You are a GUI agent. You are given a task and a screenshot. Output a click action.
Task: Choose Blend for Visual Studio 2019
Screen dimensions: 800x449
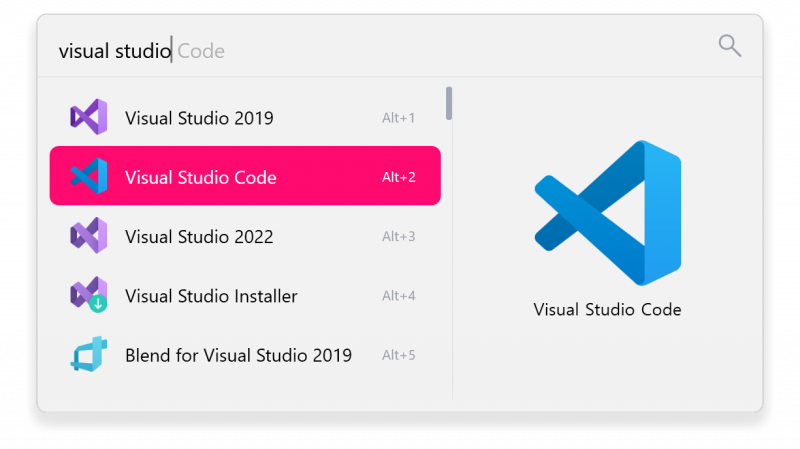(238, 355)
